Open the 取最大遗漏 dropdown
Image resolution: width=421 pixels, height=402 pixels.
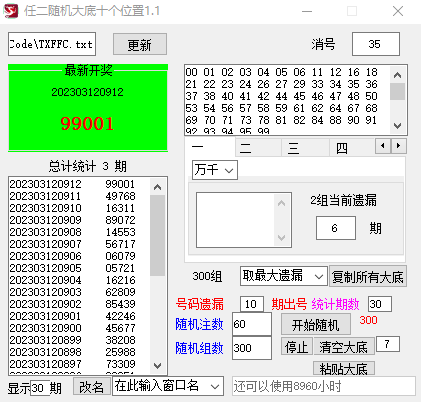point(284,276)
